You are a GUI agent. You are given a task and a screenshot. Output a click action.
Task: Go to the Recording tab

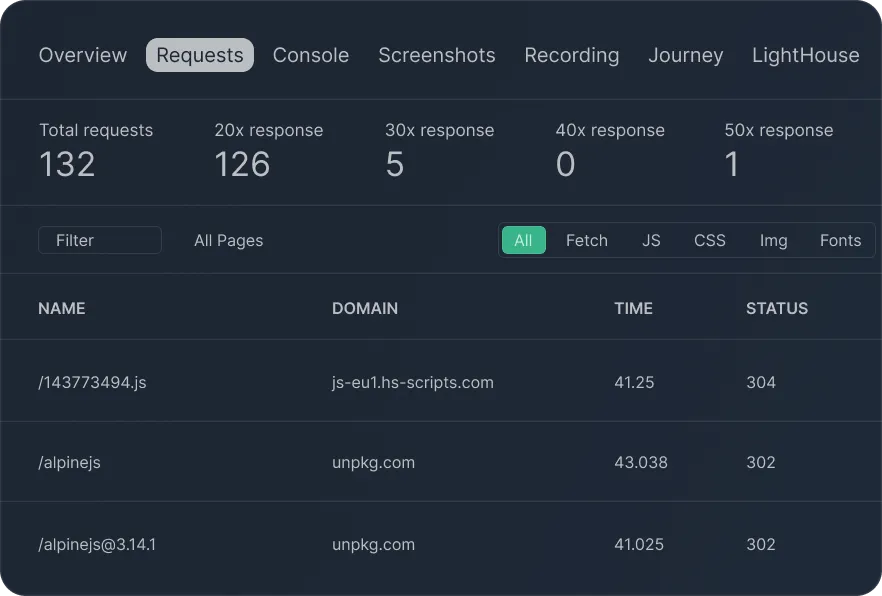[572, 55]
